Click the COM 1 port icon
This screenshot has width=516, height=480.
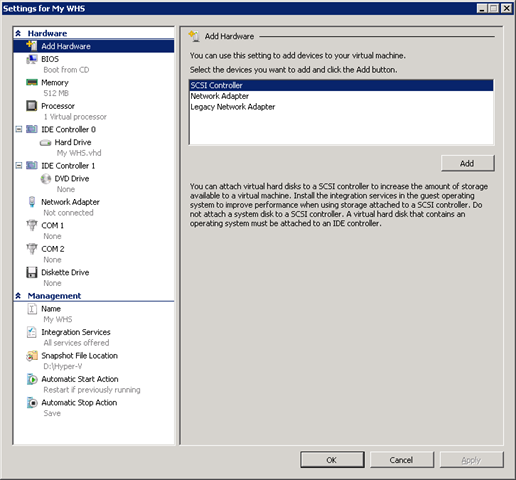pyautogui.click(x=32, y=225)
